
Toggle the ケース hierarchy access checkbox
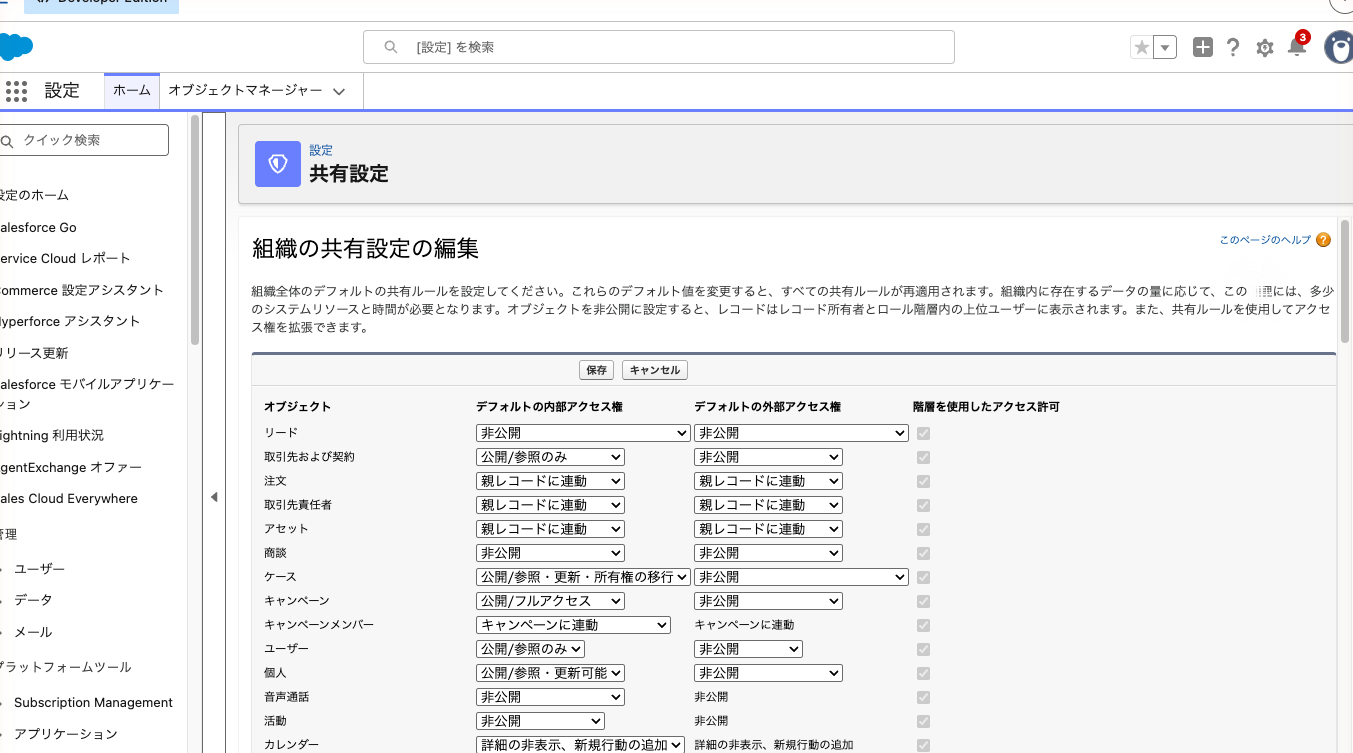point(923,577)
